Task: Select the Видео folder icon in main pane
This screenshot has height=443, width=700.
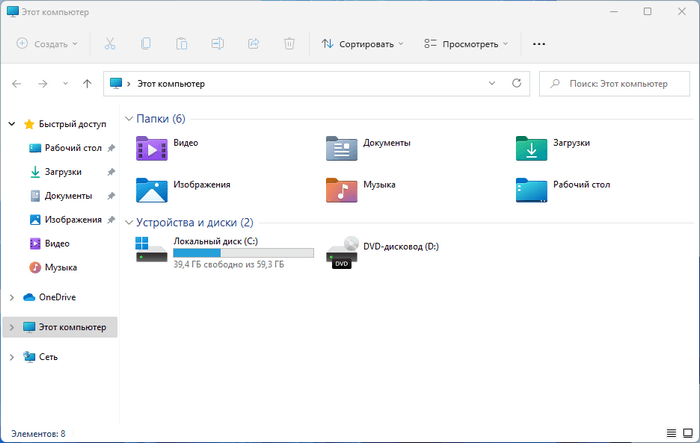Action: click(x=152, y=148)
